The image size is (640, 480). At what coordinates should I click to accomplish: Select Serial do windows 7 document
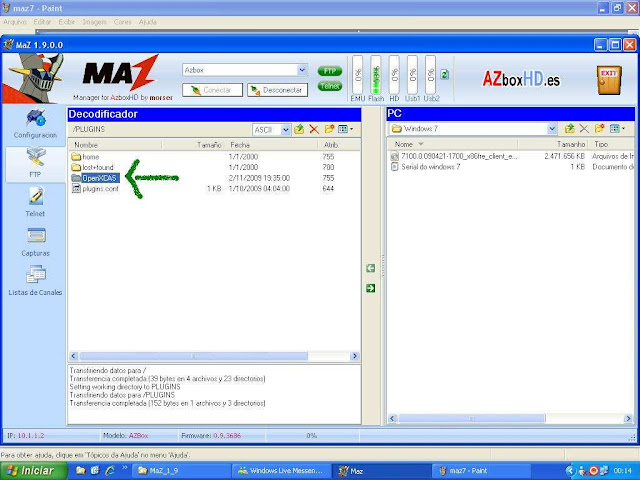pos(425,167)
